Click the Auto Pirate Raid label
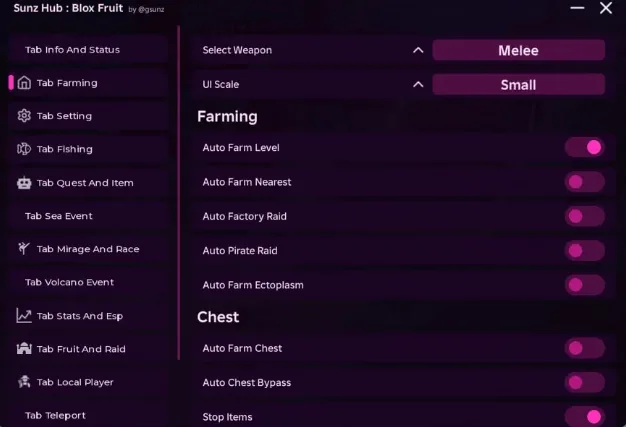This screenshot has height=427, width=626. pos(240,251)
